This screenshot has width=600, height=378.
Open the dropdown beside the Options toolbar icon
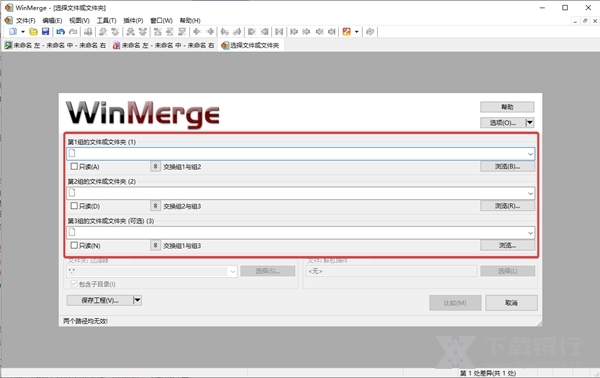pos(356,32)
